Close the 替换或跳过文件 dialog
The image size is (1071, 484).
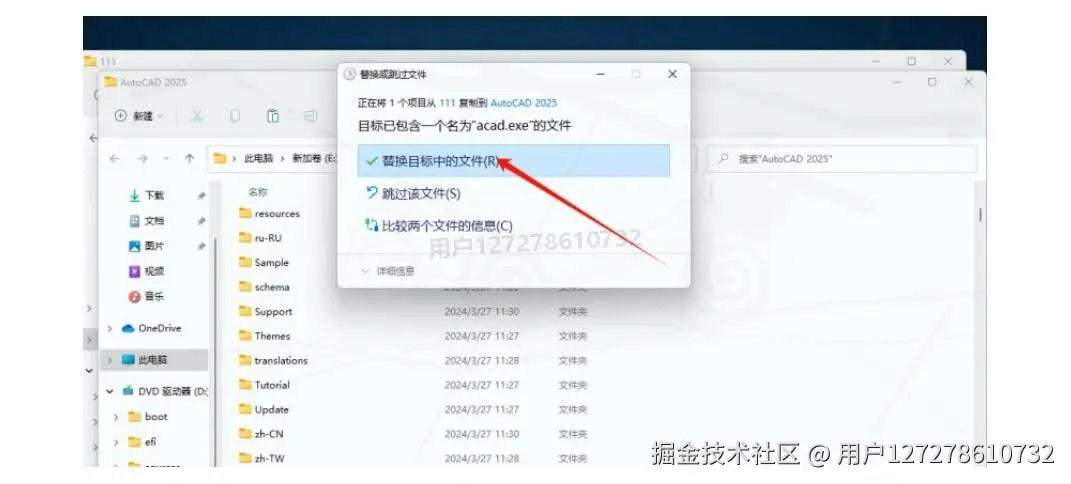[672, 74]
